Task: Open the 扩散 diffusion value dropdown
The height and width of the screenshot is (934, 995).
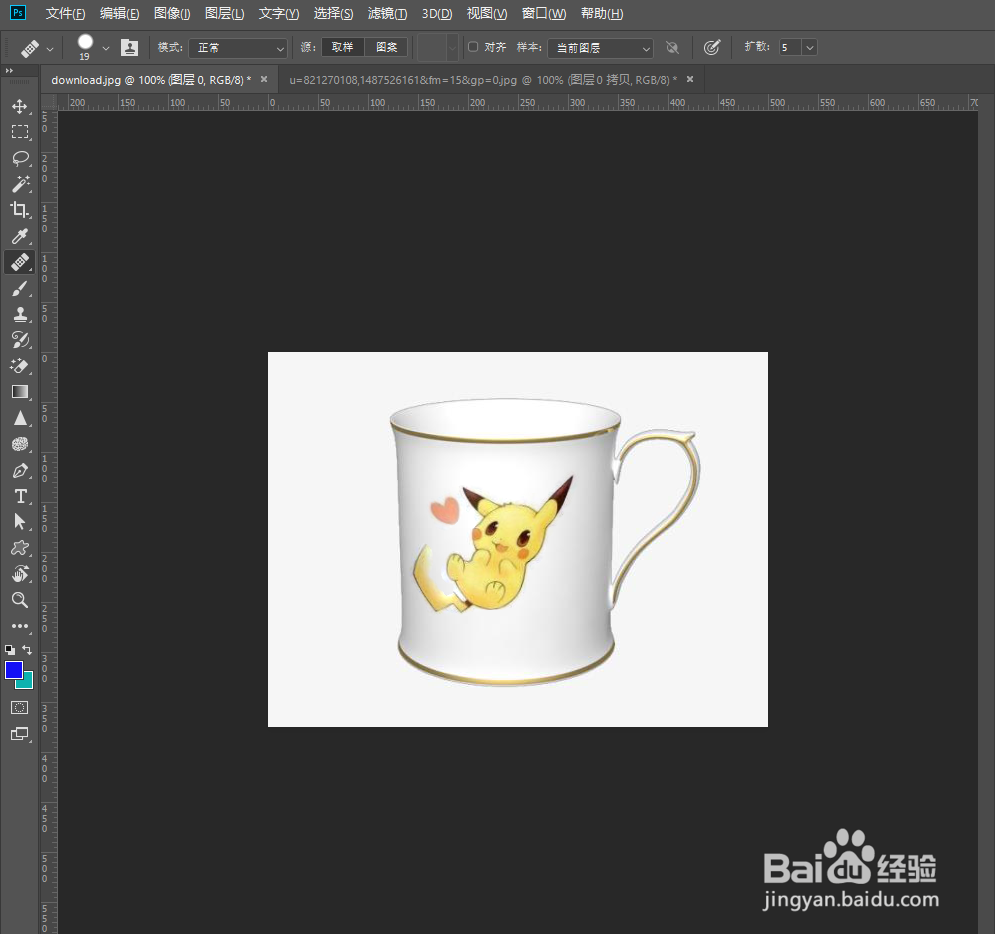Action: (810, 48)
